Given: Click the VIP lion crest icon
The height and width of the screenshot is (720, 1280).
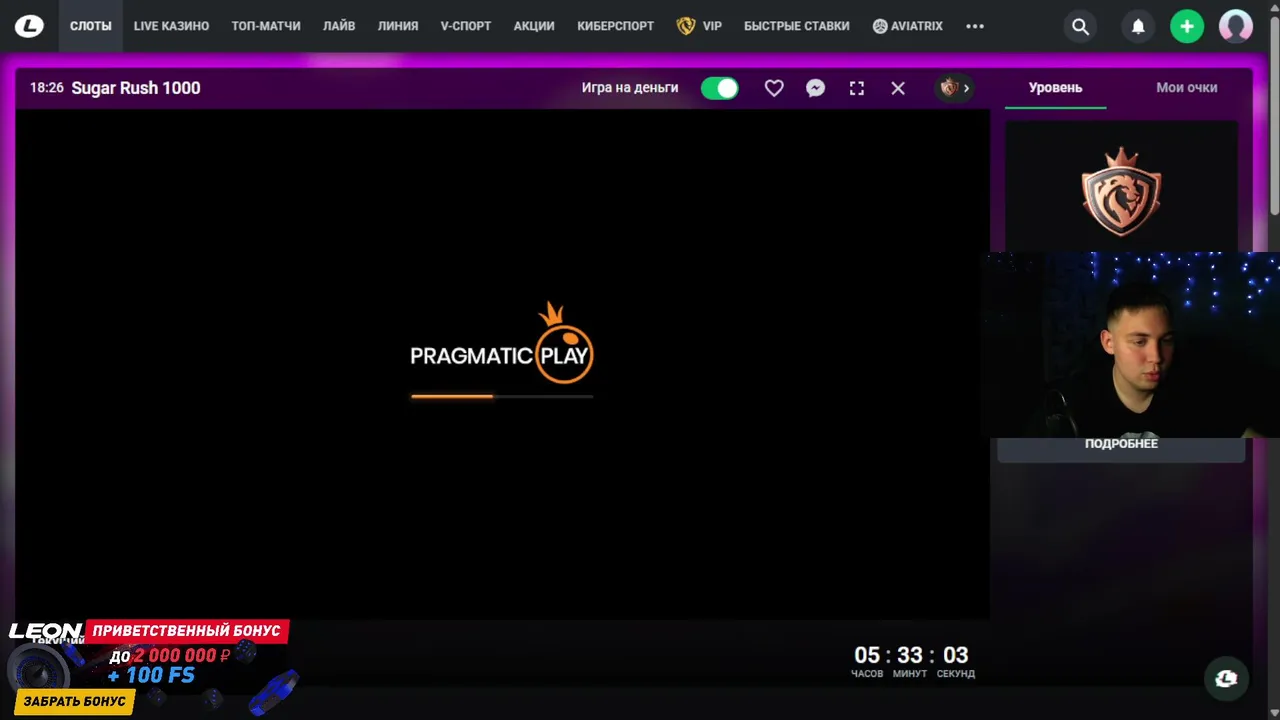Looking at the screenshot, I should pyautogui.click(x=686, y=26).
